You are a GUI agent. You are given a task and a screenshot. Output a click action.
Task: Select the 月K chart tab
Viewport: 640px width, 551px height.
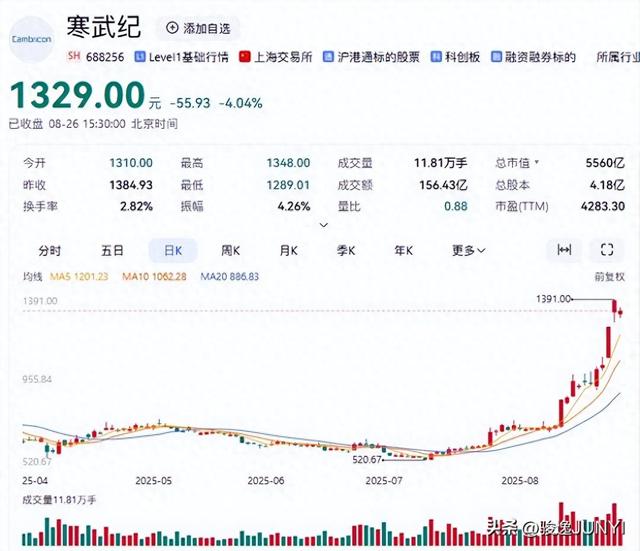click(x=289, y=250)
